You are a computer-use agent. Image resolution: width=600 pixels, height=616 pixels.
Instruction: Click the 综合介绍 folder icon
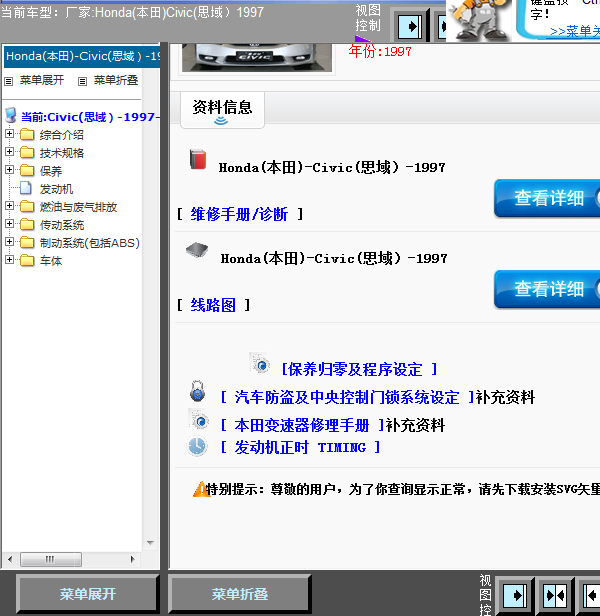tap(27, 135)
